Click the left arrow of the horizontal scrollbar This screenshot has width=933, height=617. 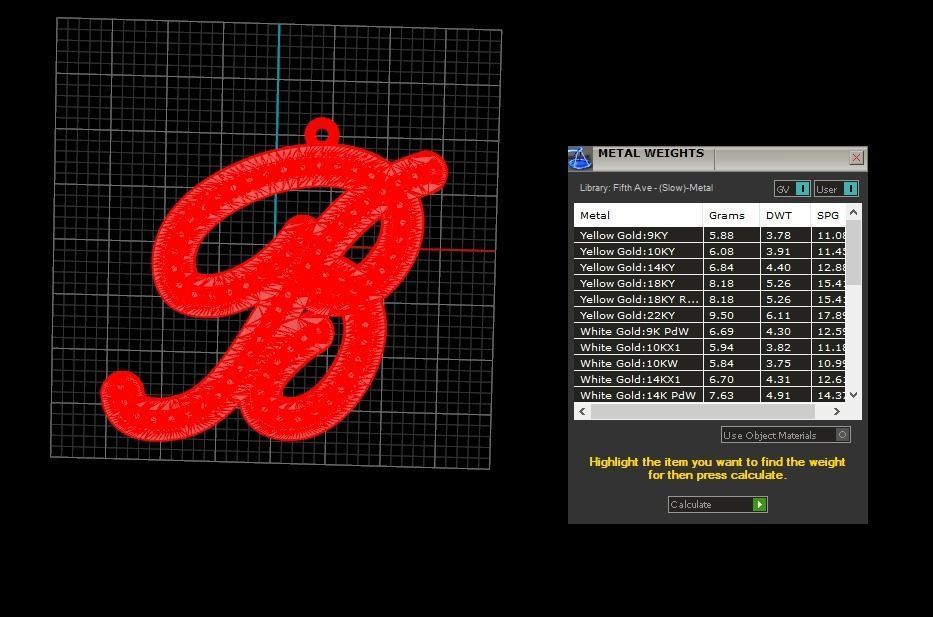point(582,411)
